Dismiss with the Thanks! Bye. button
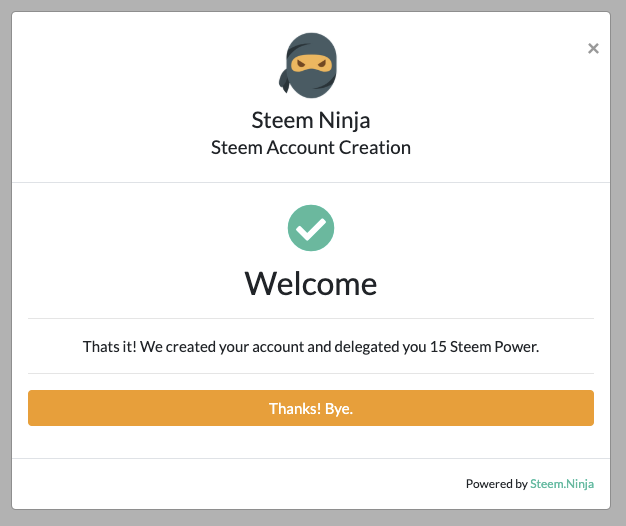 (311, 408)
